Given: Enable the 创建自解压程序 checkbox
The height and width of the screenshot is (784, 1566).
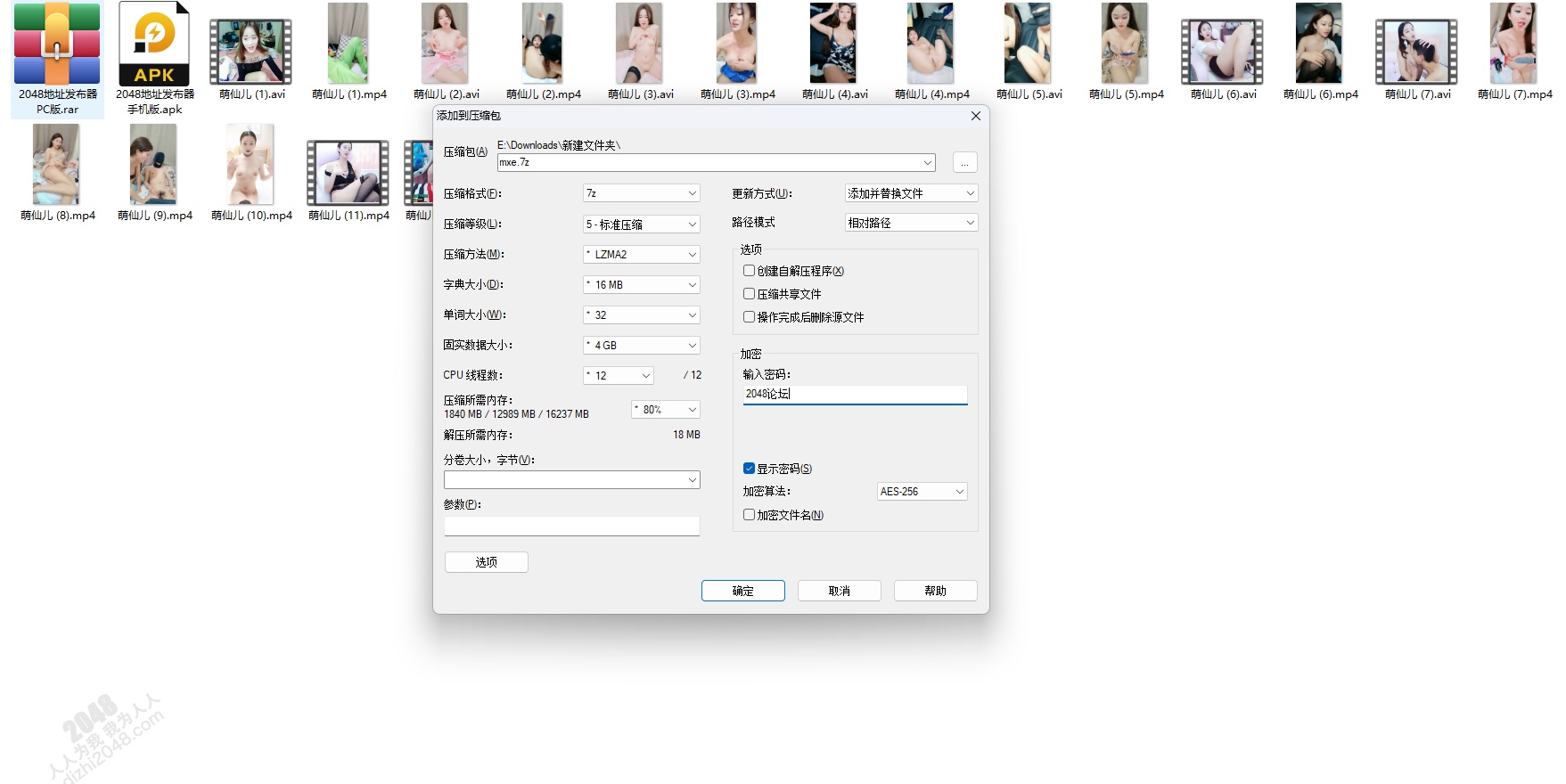Looking at the screenshot, I should 750,271.
